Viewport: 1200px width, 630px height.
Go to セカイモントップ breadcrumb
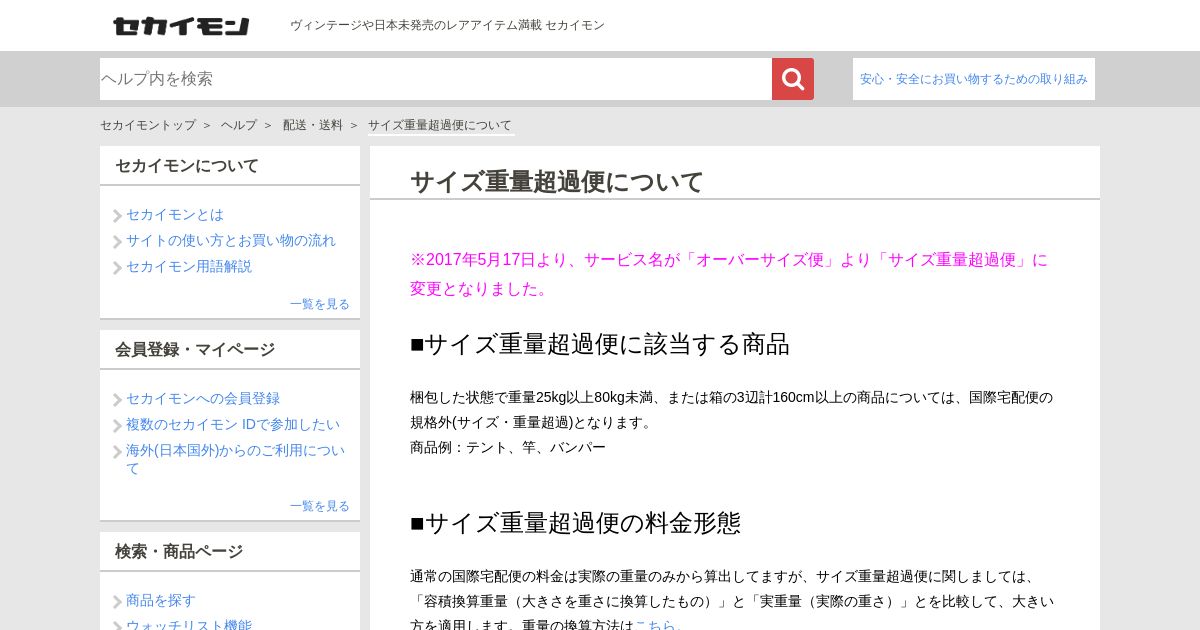pos(148,125)
